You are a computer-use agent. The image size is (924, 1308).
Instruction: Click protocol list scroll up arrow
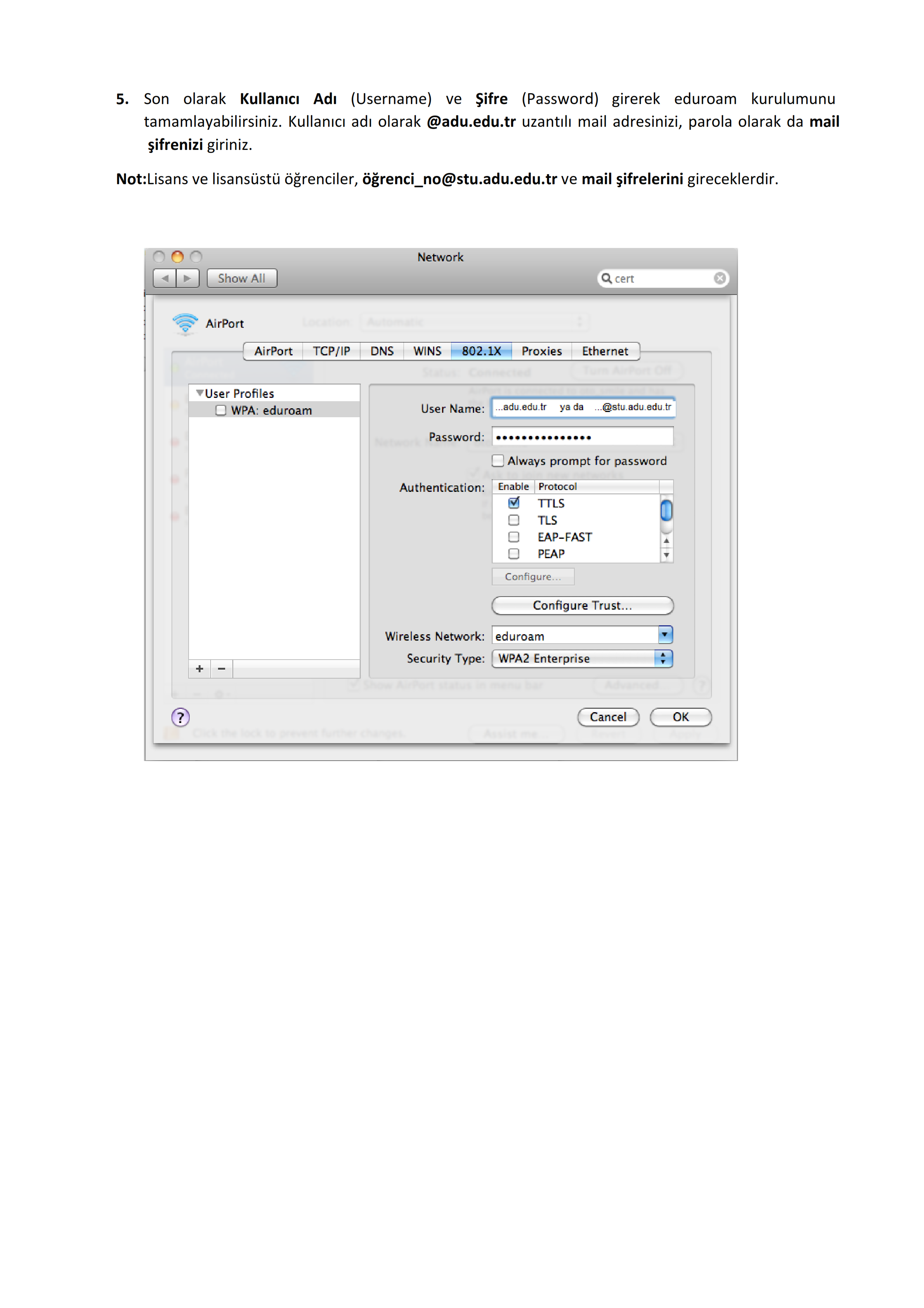[667, 541]
